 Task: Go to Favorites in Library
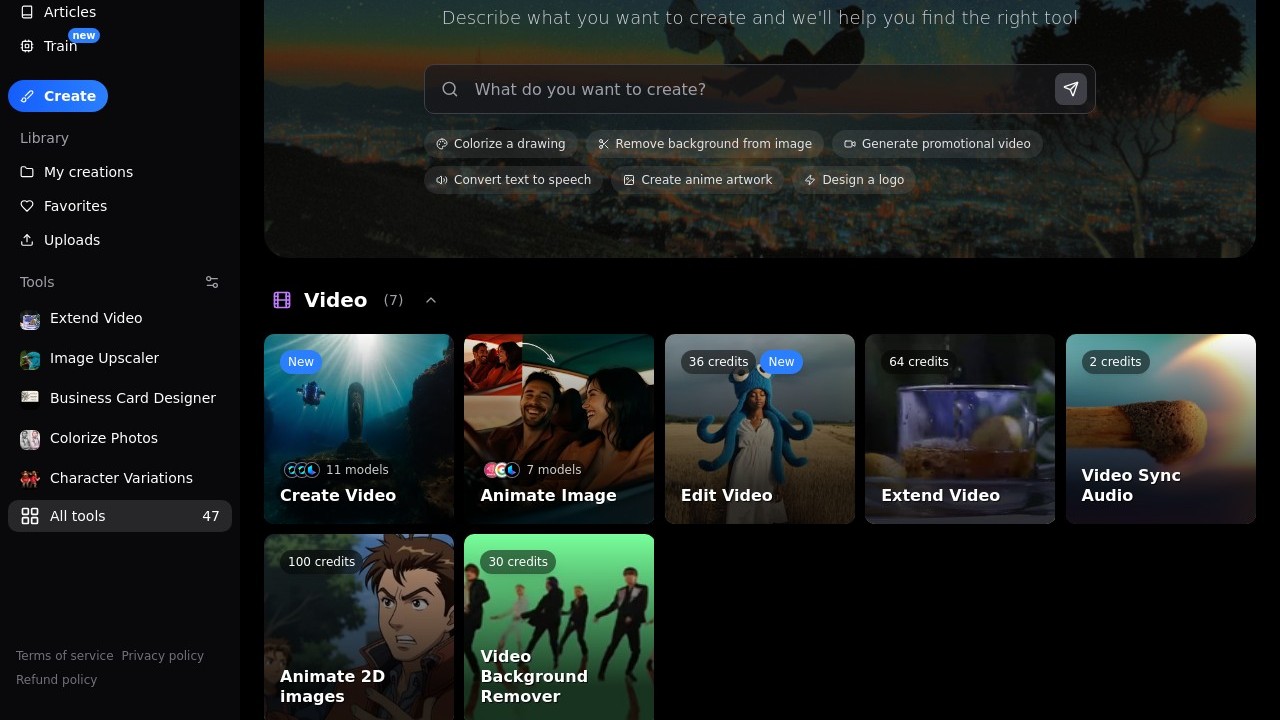(x=75, y=206)
